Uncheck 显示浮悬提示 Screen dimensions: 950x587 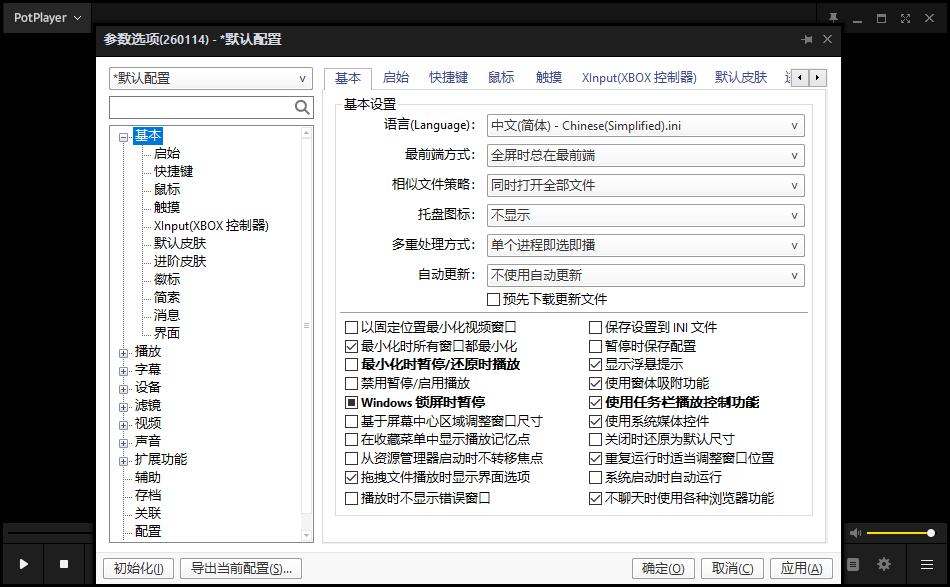[596, 365]
